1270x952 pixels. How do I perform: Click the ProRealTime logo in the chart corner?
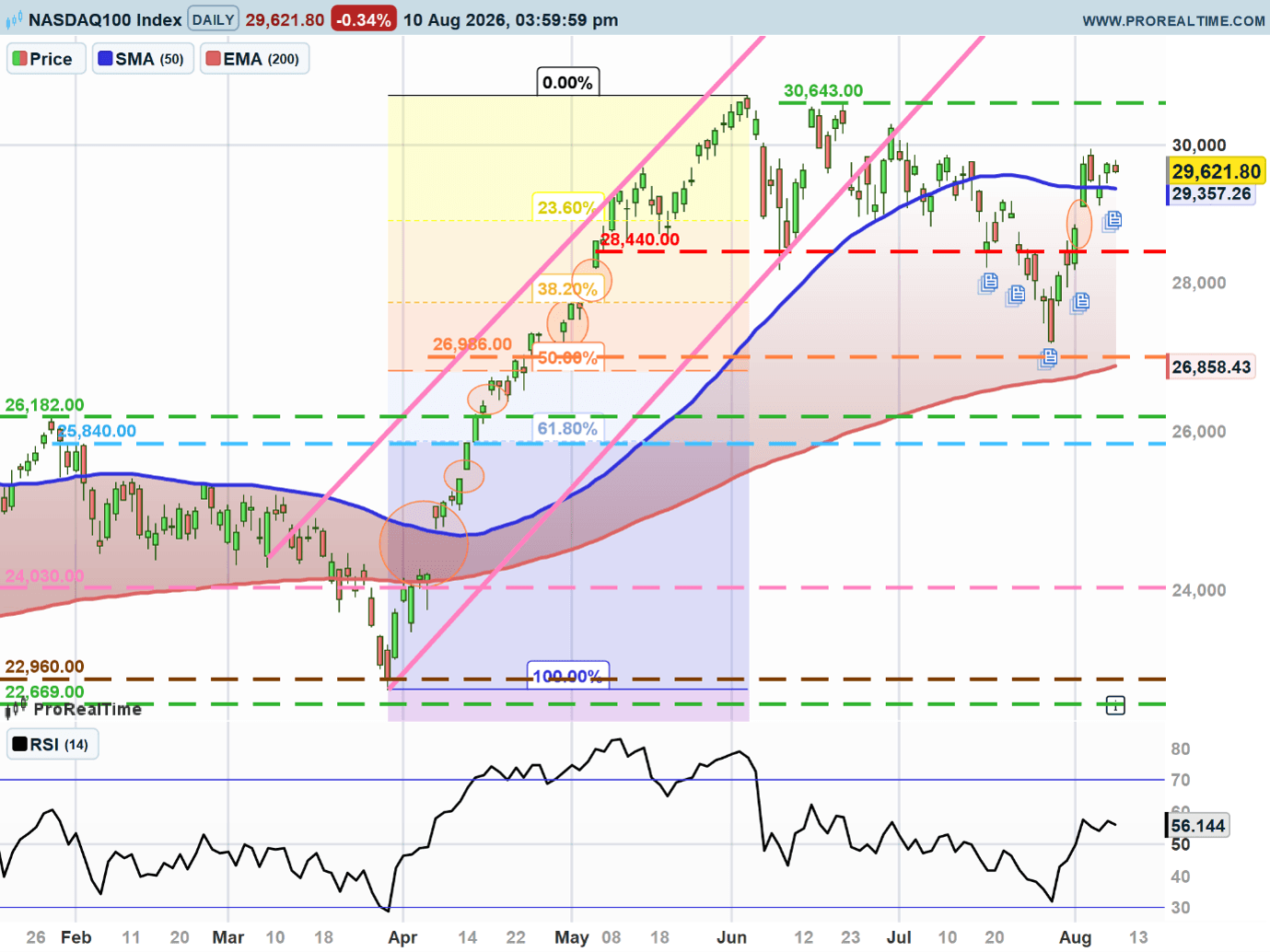(75, 709)
